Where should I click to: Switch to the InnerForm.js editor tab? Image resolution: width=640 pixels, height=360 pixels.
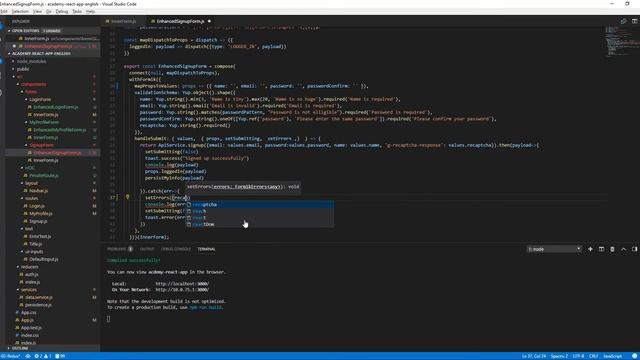click(123, 21)
